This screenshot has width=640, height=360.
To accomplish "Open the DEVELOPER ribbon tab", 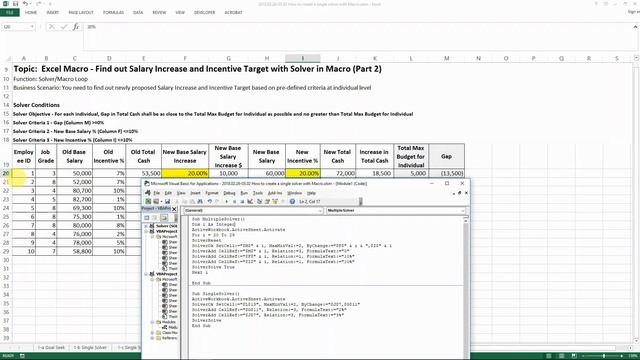I will coord(204,12).
